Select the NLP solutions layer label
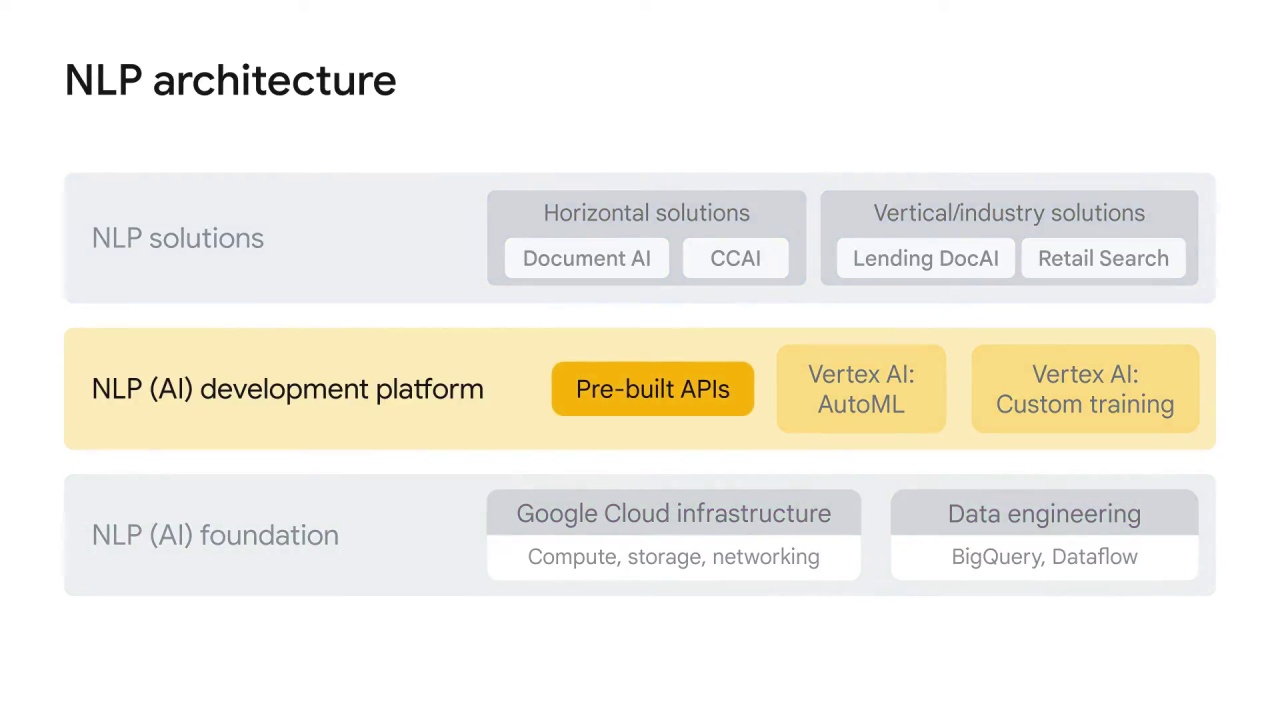This screenshot has height=720, width=1280. click(x=178, y=238)
